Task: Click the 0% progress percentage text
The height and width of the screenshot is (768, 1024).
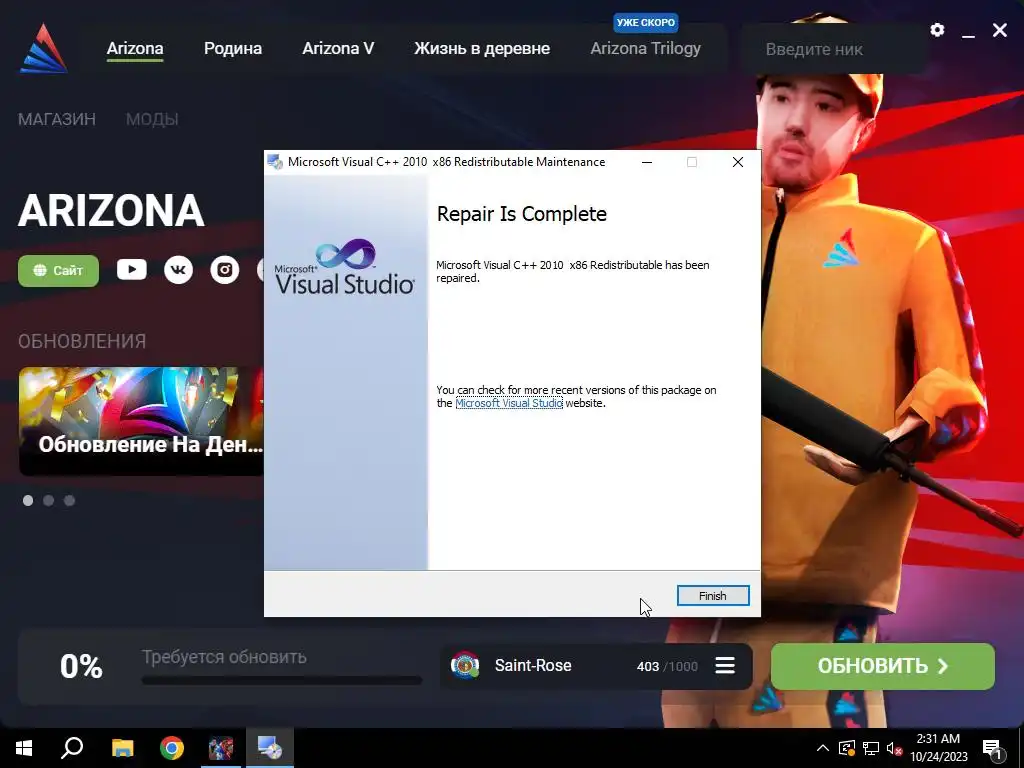Action: pos(81,667)
